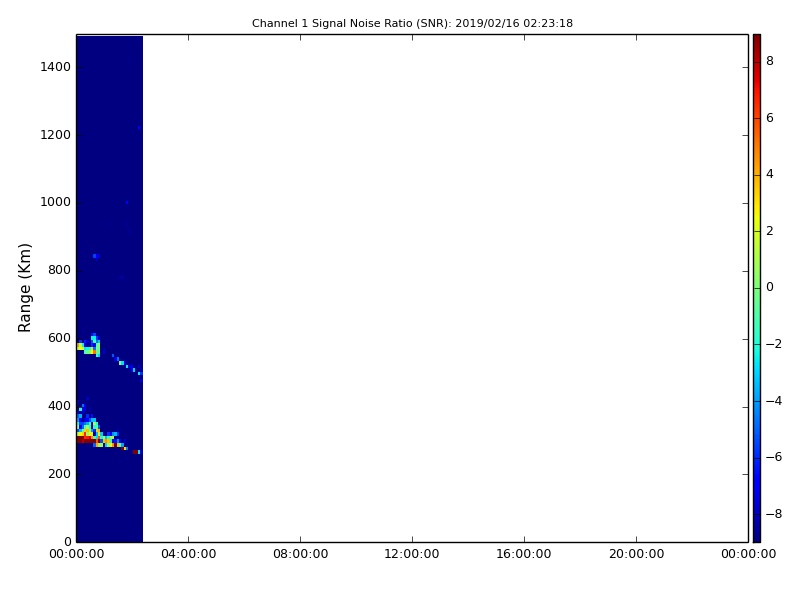The image size is (800, 600).
Task: Click the colorbar label 4
Action: pyautogui.click(x=770, y=174)
